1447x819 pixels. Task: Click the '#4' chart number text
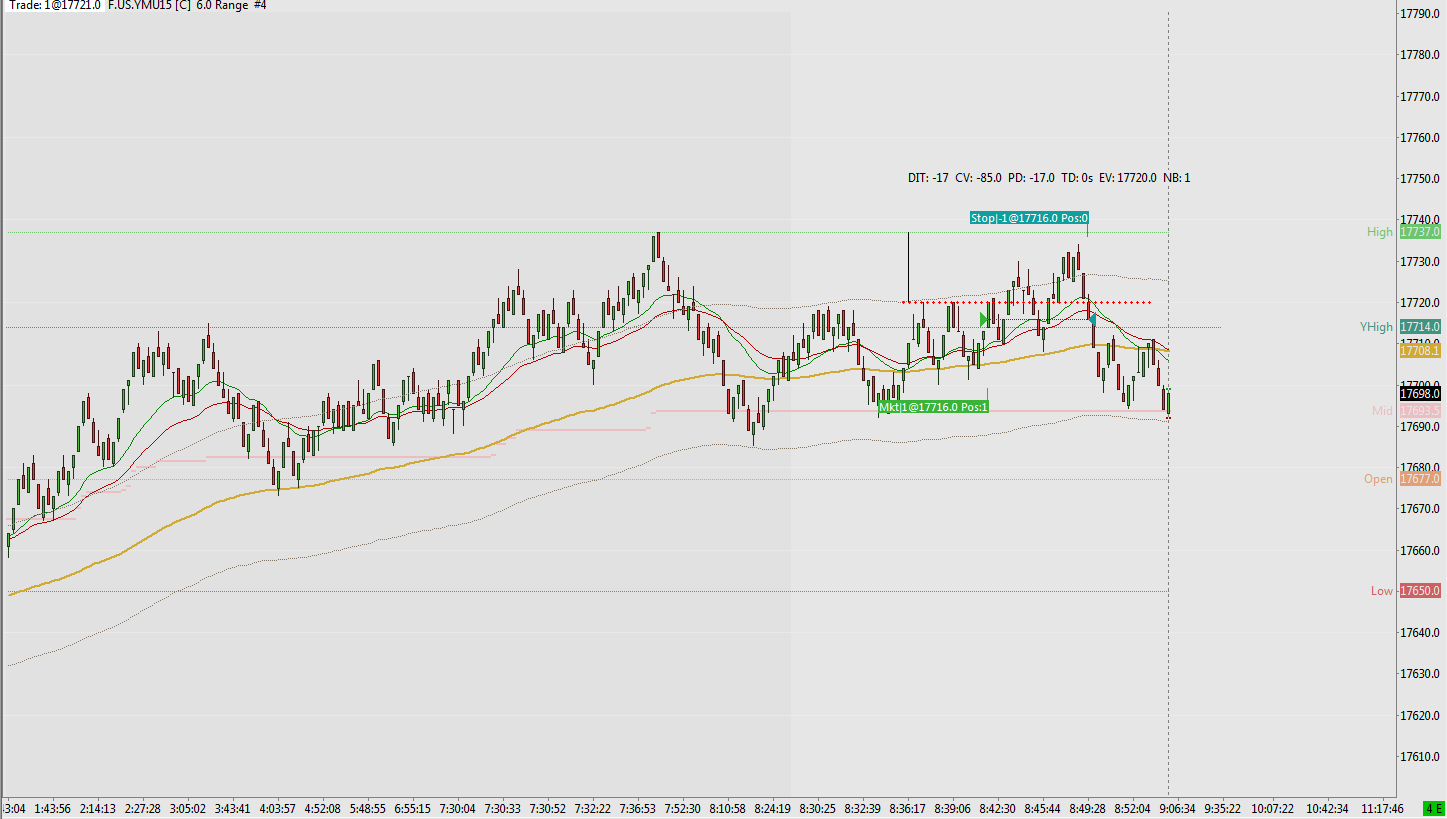(259, 6)
